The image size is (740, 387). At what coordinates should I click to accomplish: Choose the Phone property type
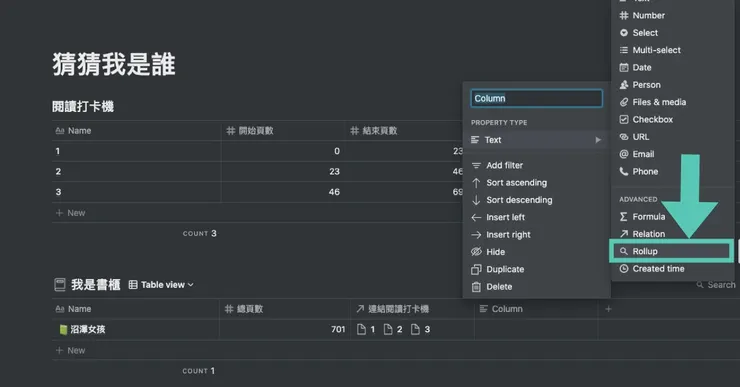[672, 171]
